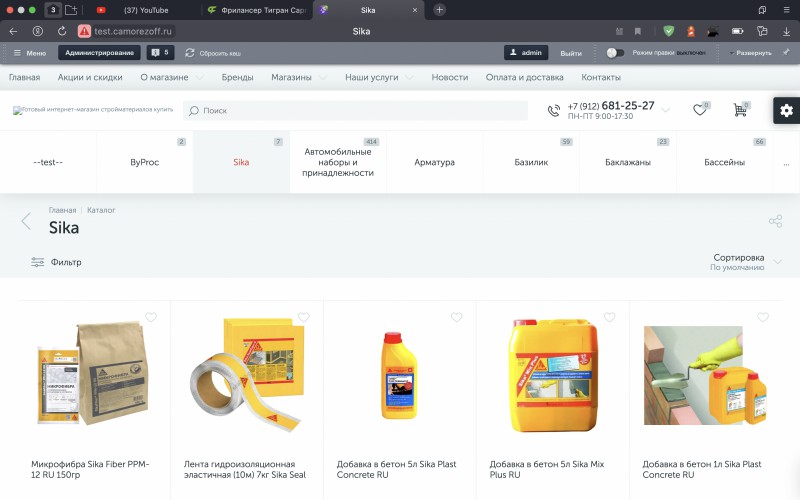Select the ByProc category tile

coord(144,162)
